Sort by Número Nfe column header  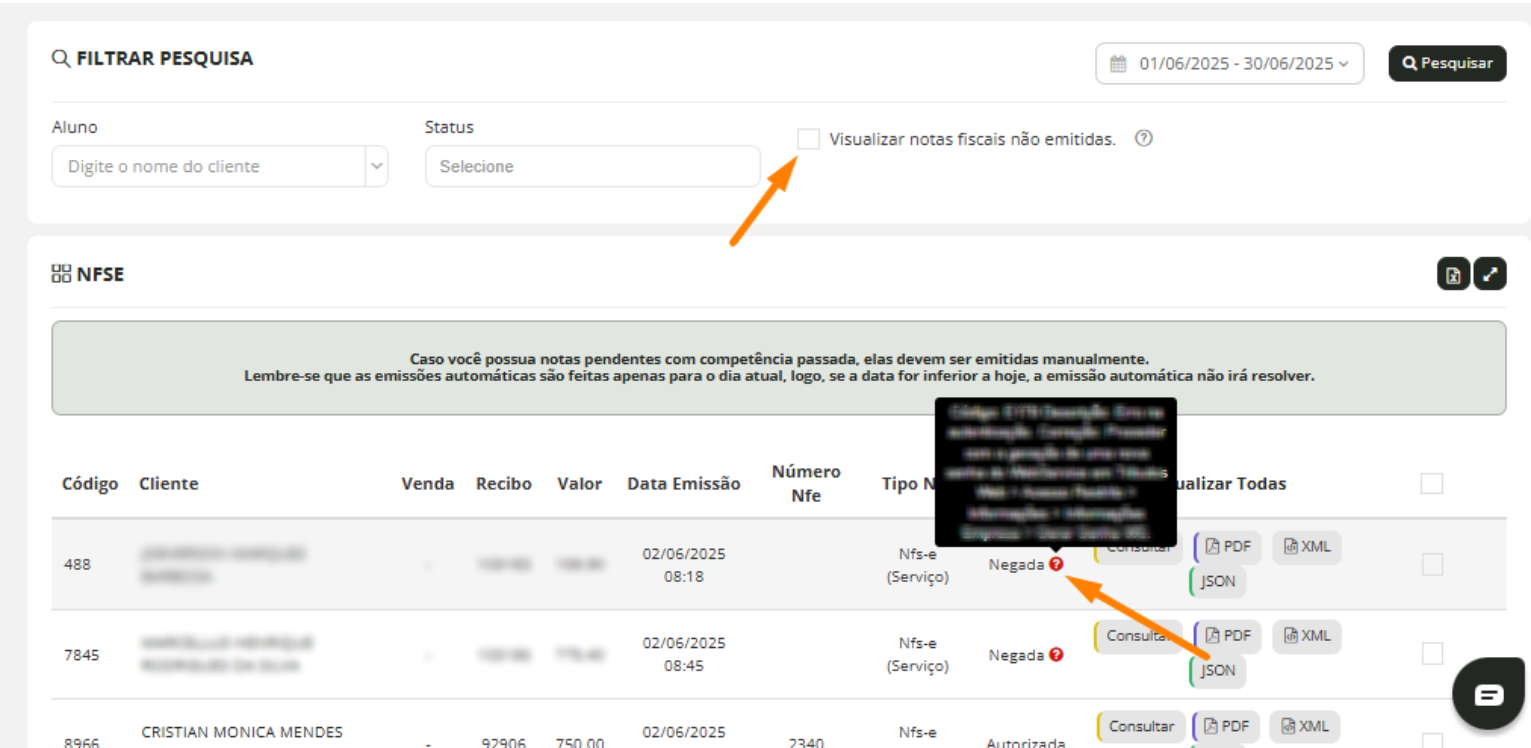pos(806,483)
